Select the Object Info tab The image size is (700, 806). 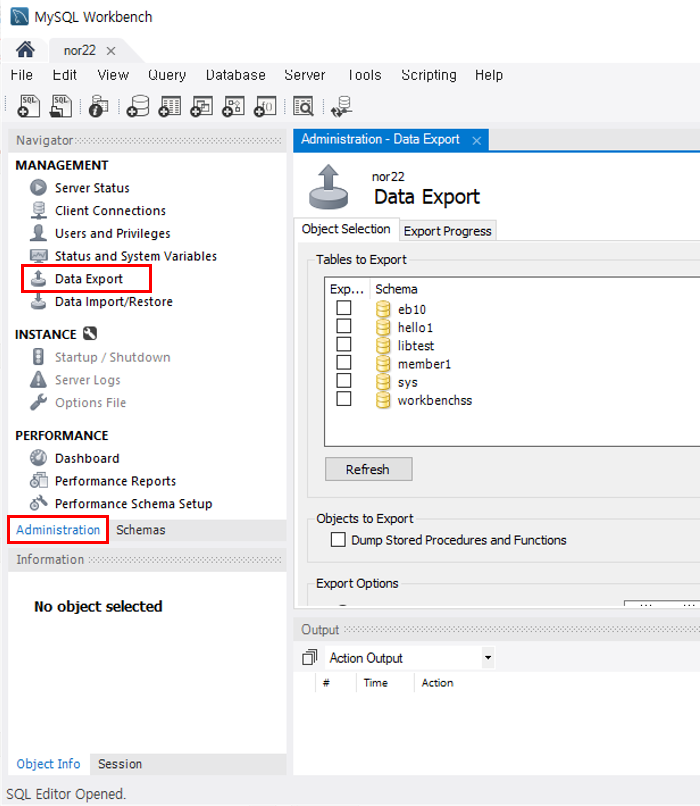point(48,764)
